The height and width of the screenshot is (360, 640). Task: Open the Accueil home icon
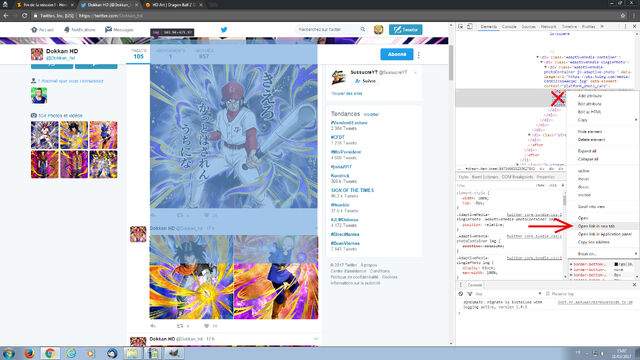tap(34, 29)
